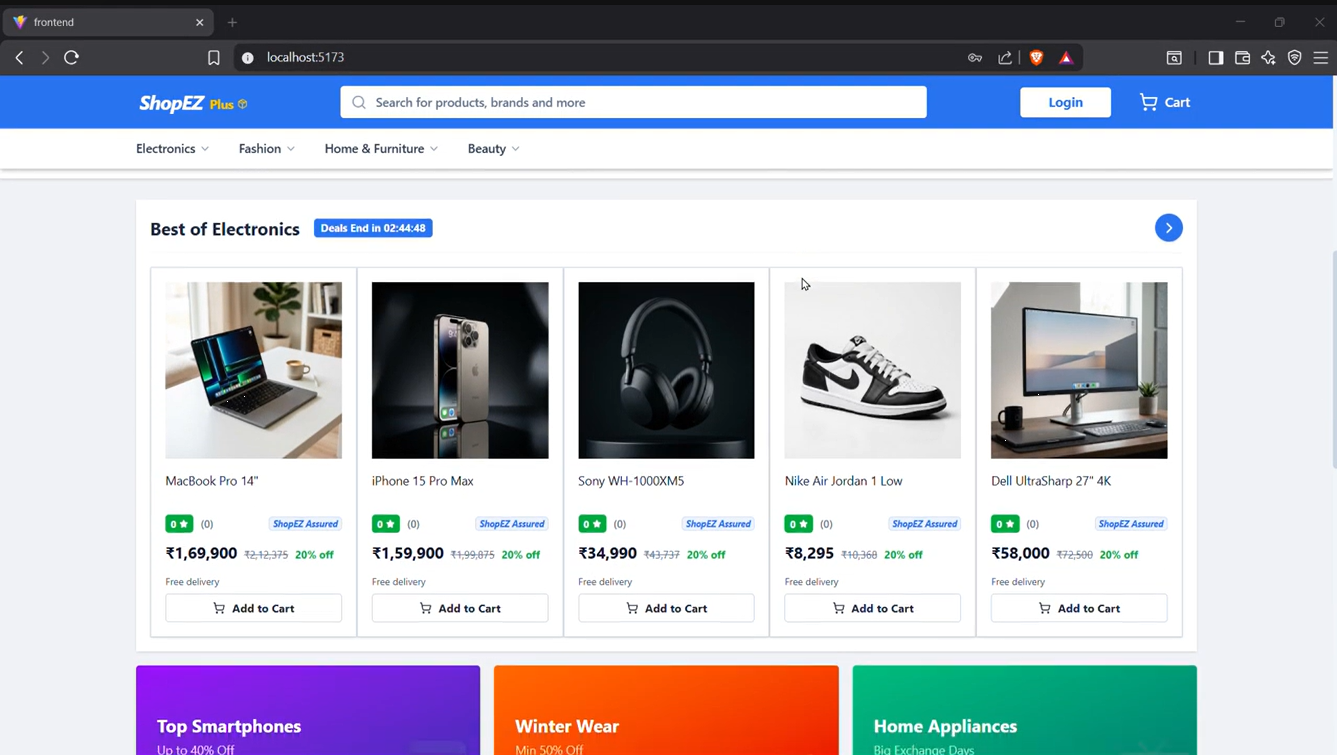
Task: Close the frontend tab
Action: tap(200, 22)
